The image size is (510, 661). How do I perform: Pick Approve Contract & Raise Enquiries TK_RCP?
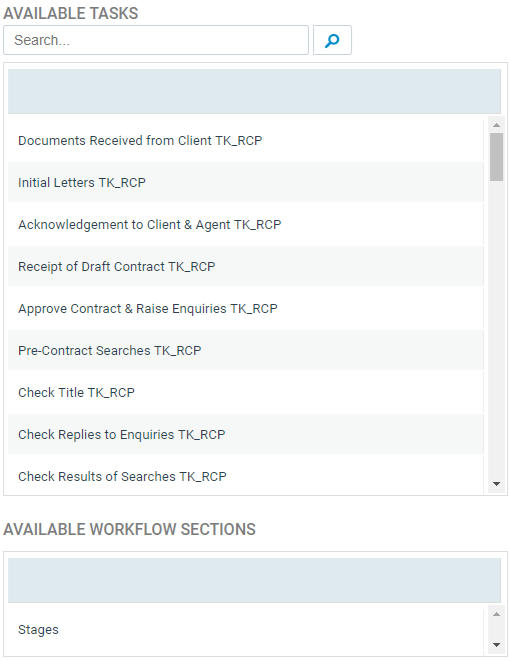click(x=246, y=309)
